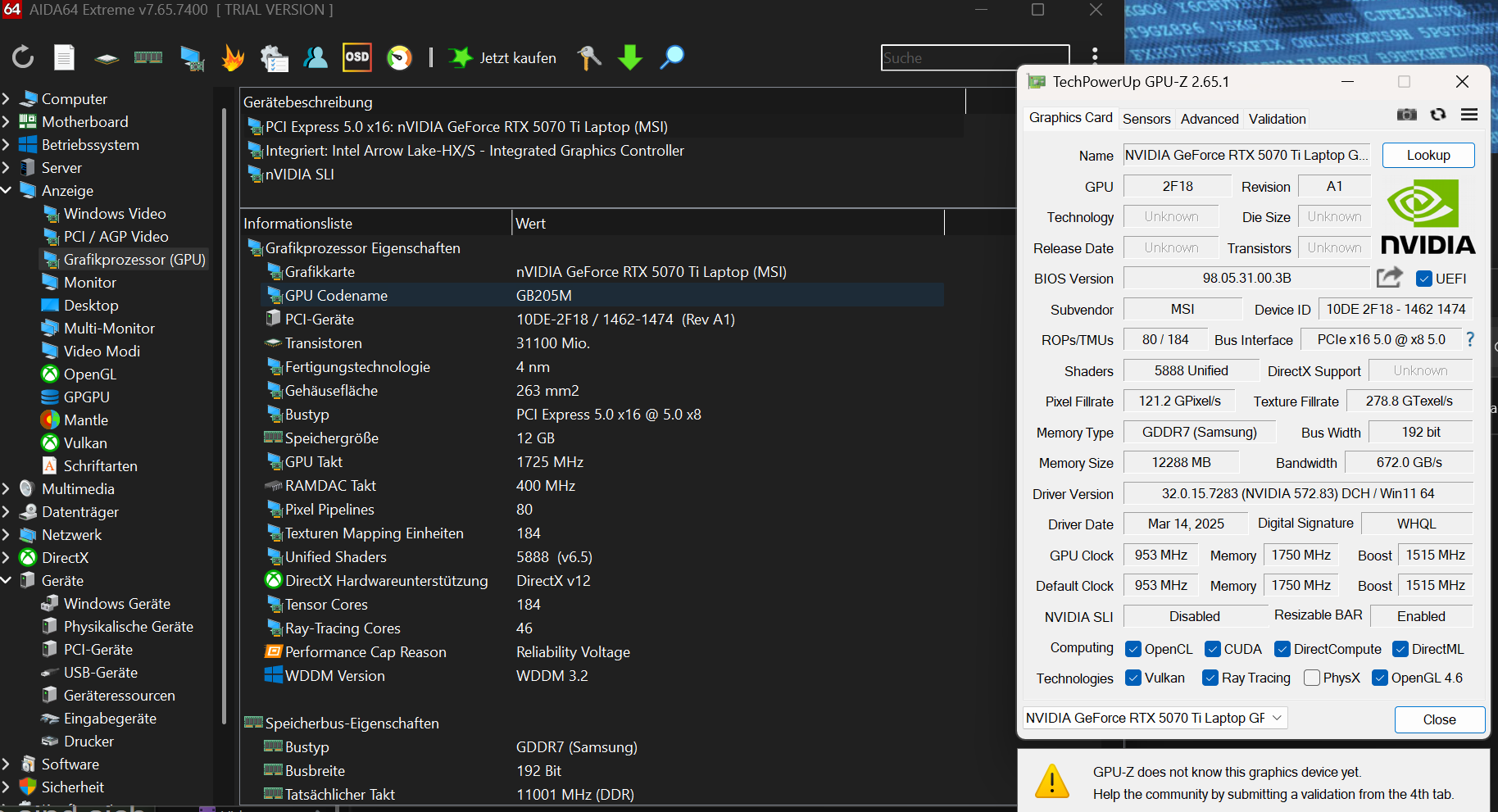The height and width of the screenshot is (812, 1498).
Task: Open the memory module benchmark toolbar icon
Action: tap(148, 57)
